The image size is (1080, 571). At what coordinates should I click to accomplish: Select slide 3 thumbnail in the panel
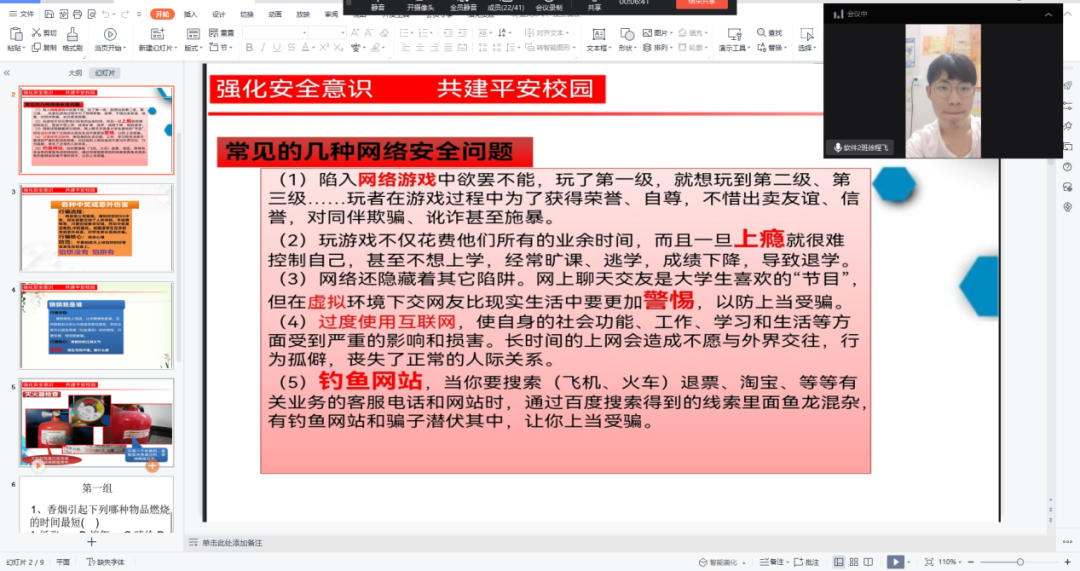[96, 227]
